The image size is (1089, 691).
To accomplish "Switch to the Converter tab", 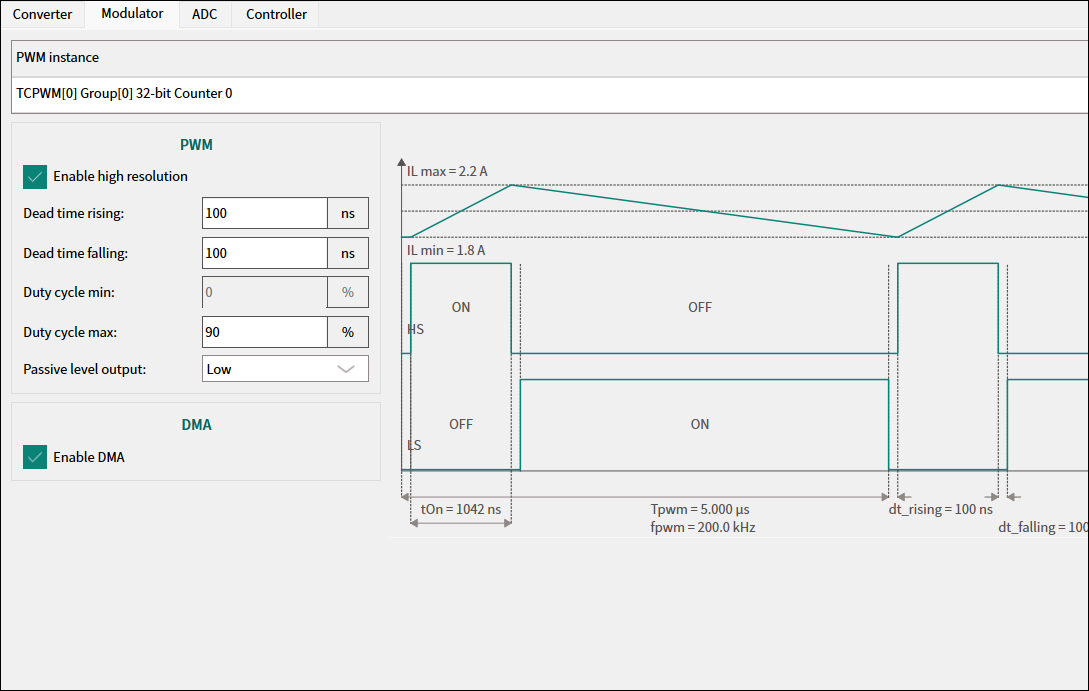I will [42, 14].
